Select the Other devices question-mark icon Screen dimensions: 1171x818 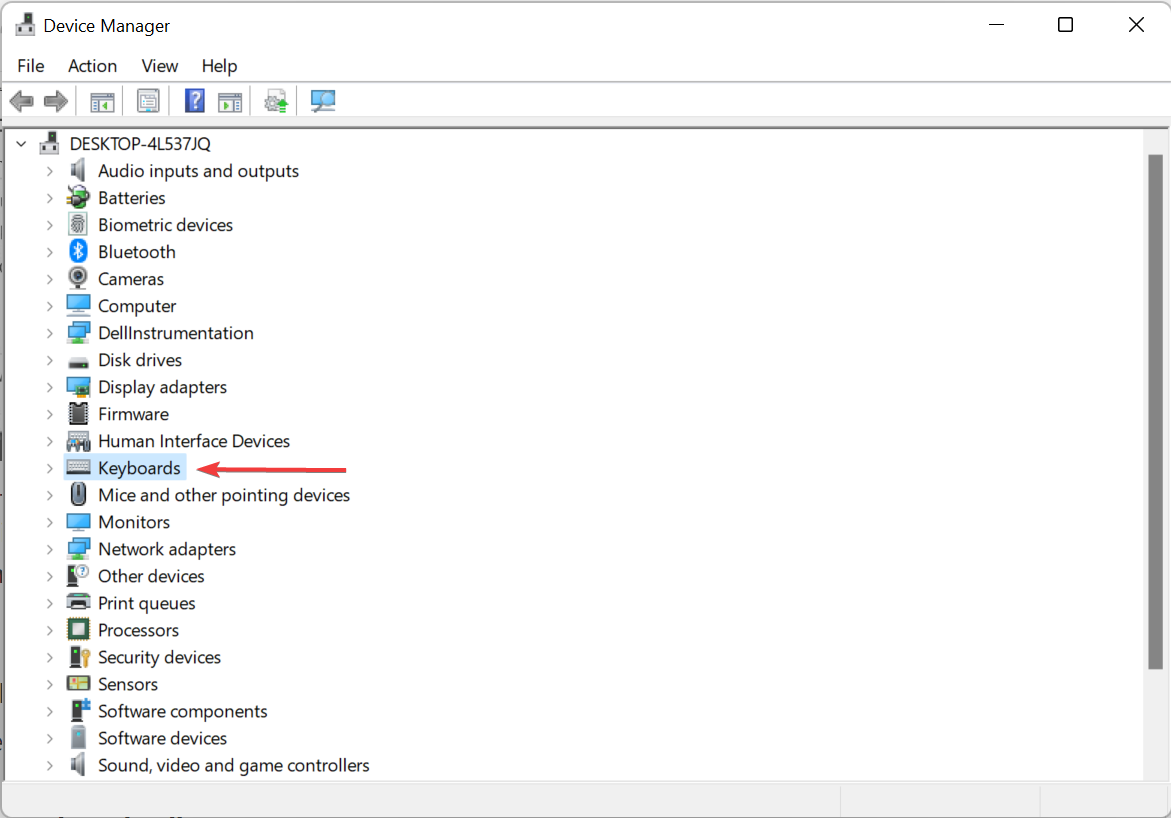[x=78, y=575]
